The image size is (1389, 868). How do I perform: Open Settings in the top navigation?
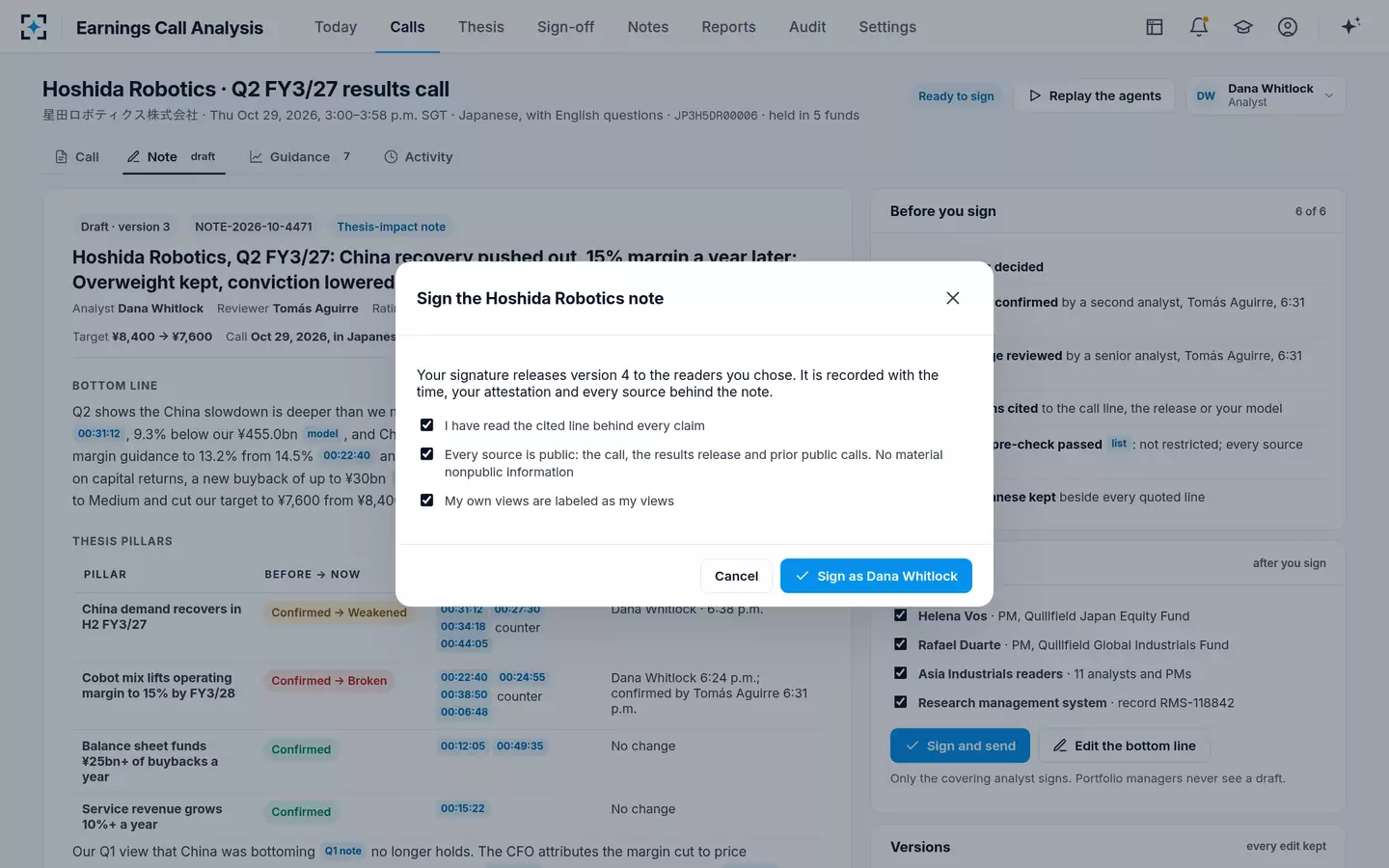(887, 27)
